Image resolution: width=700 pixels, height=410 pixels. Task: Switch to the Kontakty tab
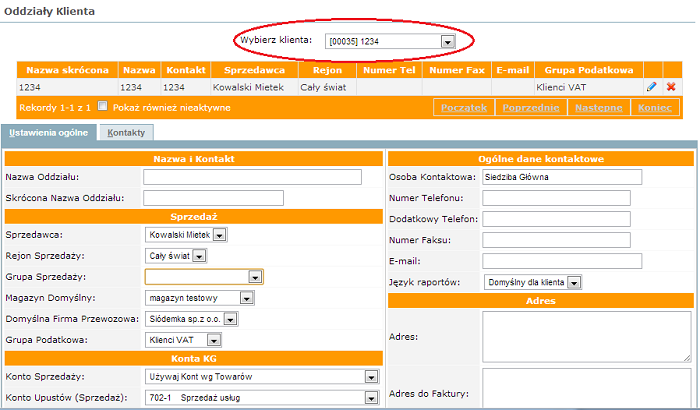(x=126, y=133)
